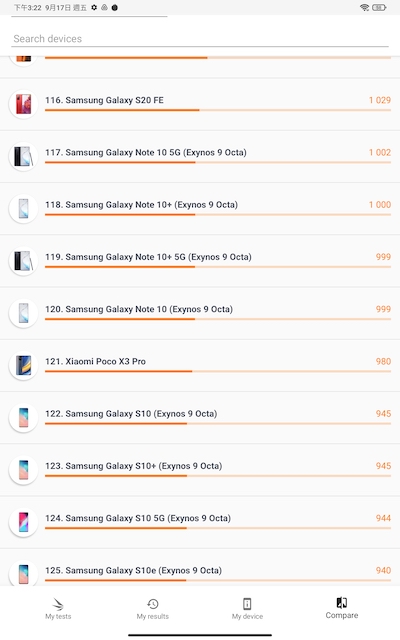The height and width of the screenshot is (640, 400).
Task: Tap the Galaxy S10 5G device thumbnail
Action: click(24, 522)
